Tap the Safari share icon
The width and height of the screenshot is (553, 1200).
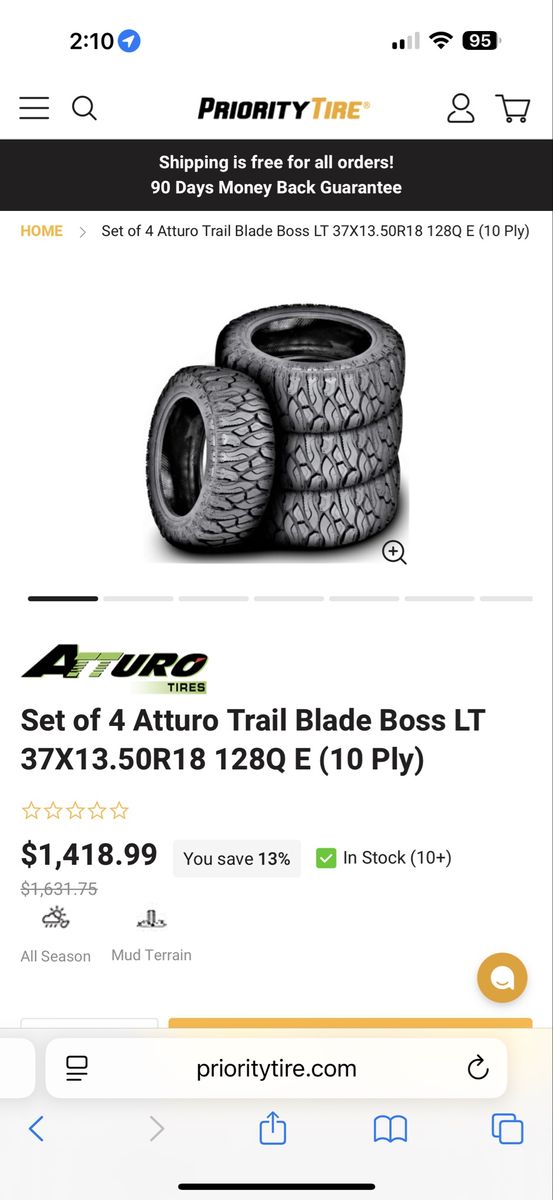point(273,1129)
